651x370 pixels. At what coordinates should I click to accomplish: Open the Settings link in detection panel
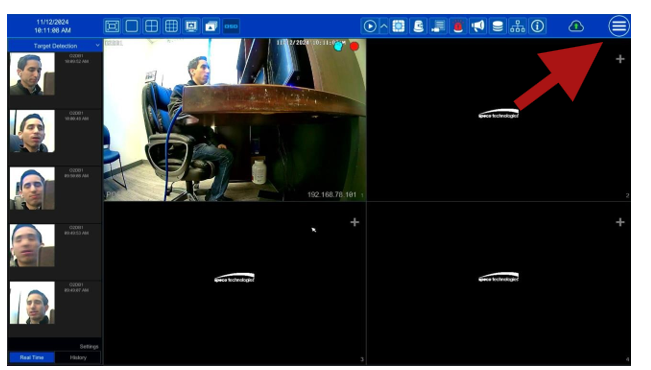click(x=89, y=346)
